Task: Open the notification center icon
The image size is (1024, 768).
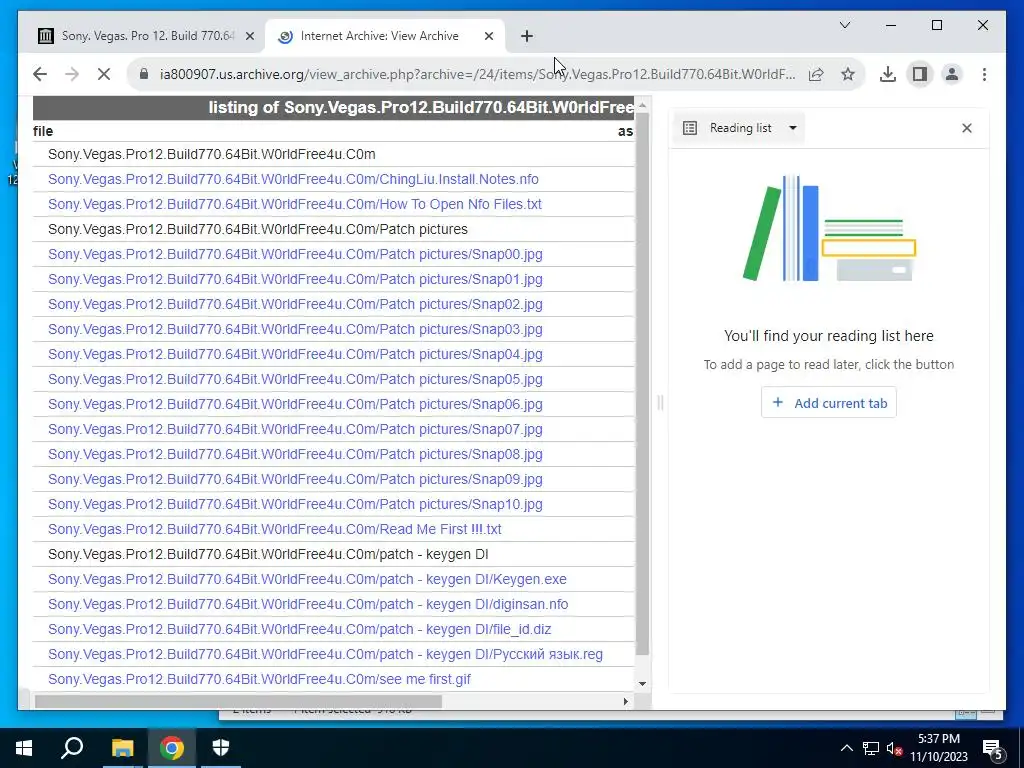Action: 993,748
